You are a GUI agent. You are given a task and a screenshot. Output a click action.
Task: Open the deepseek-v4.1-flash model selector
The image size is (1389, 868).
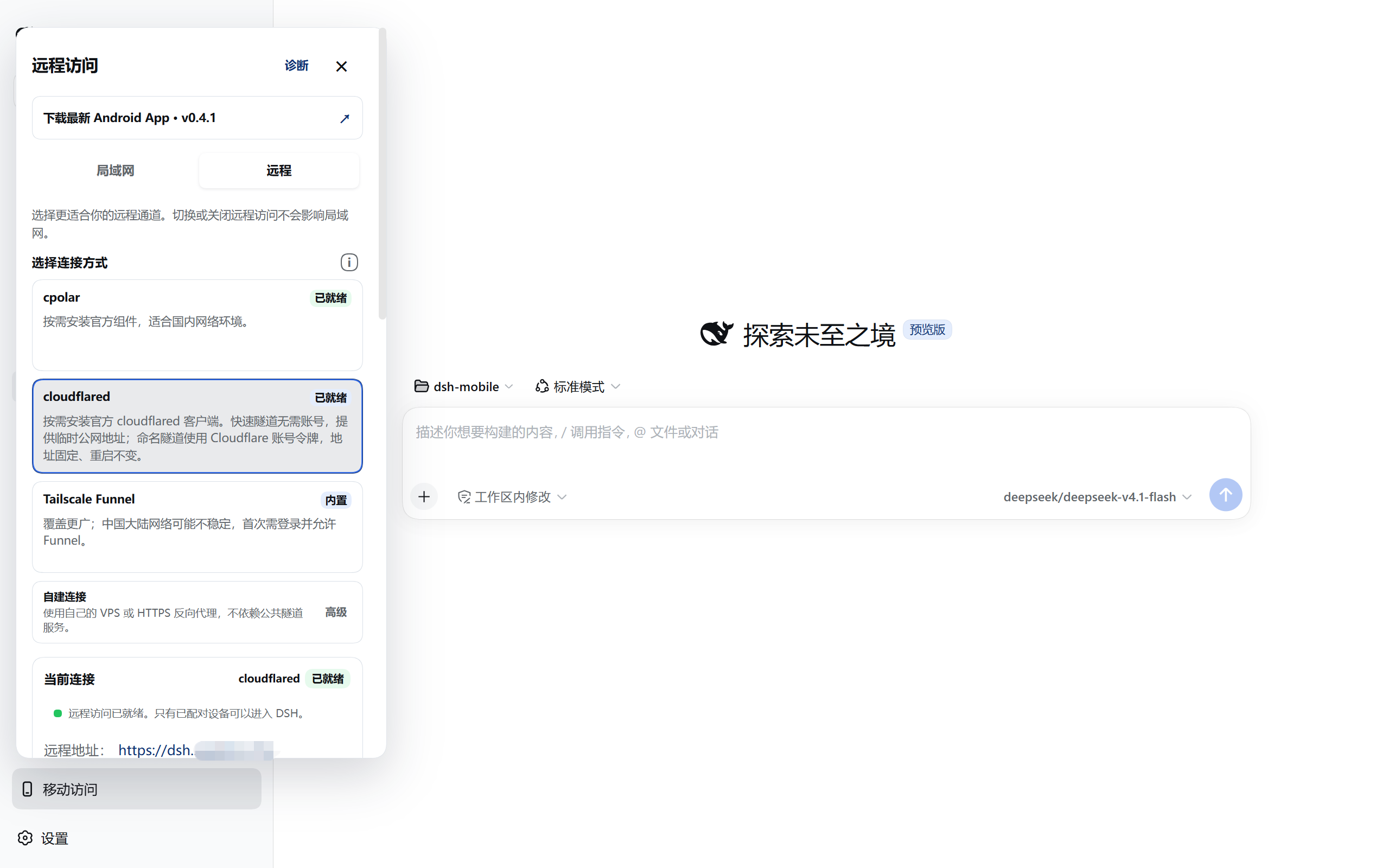(1098, 496)
